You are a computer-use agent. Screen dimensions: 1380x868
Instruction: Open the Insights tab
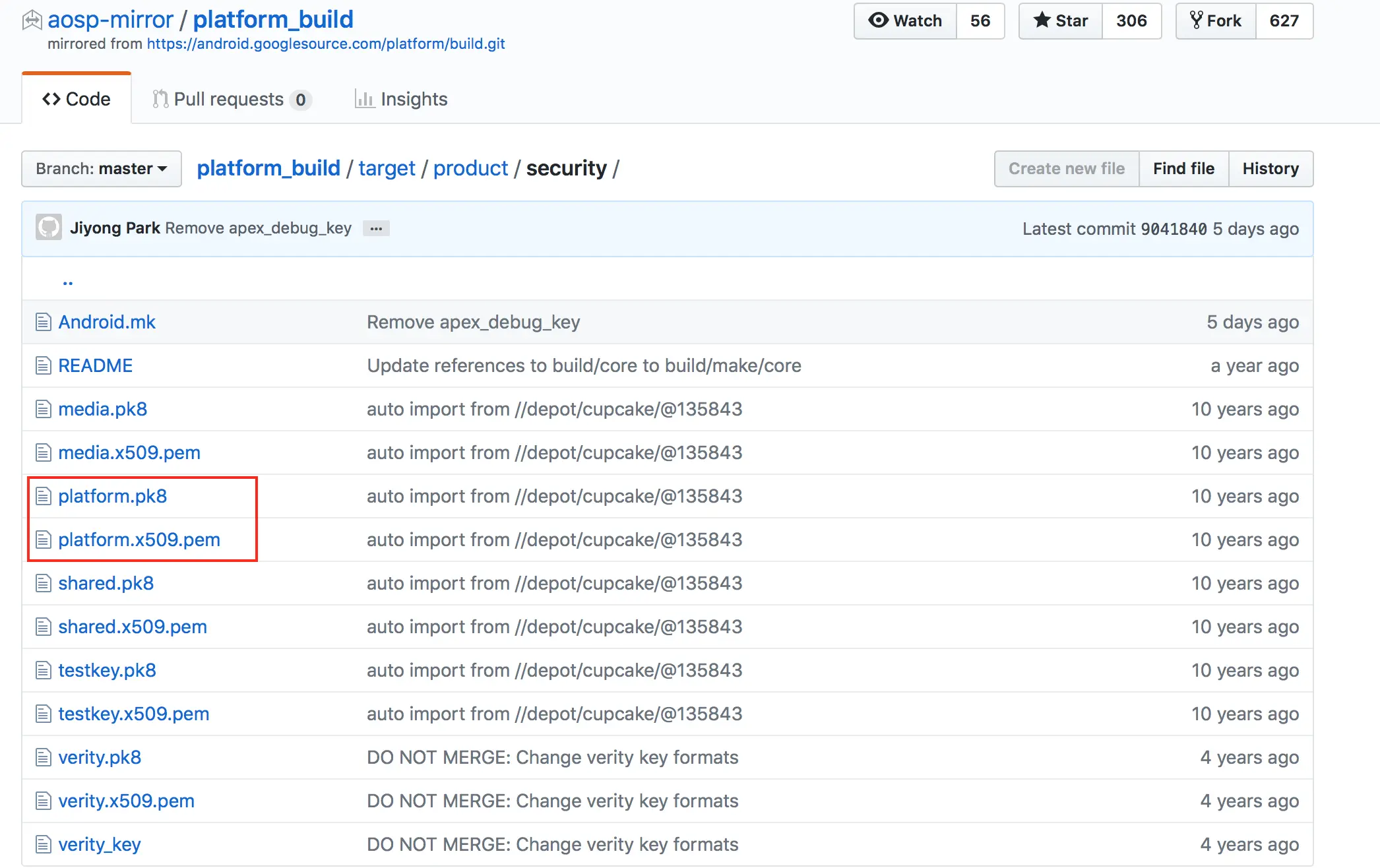click(401, 99)
